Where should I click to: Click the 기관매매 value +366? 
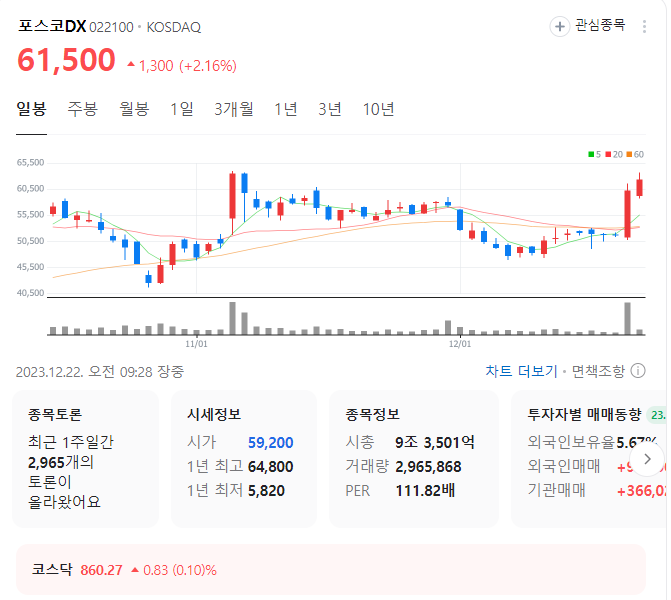coord(641,490)
